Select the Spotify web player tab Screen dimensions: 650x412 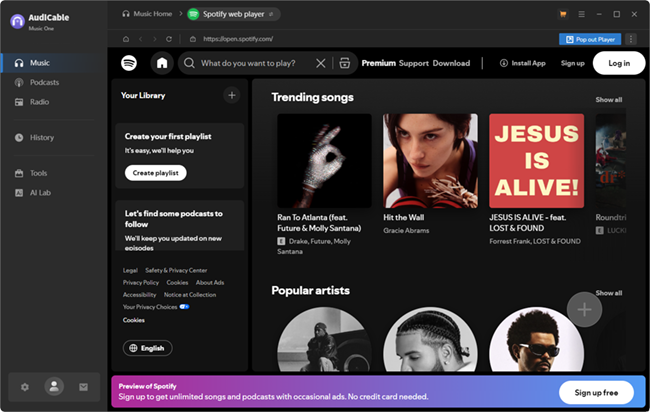233,14
